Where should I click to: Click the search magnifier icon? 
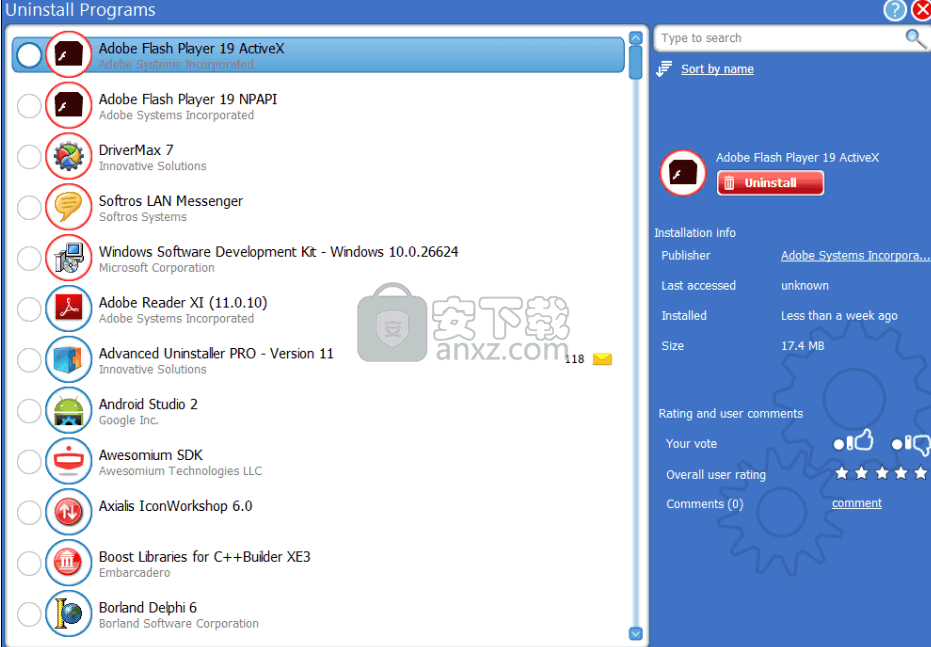(915, 39)
